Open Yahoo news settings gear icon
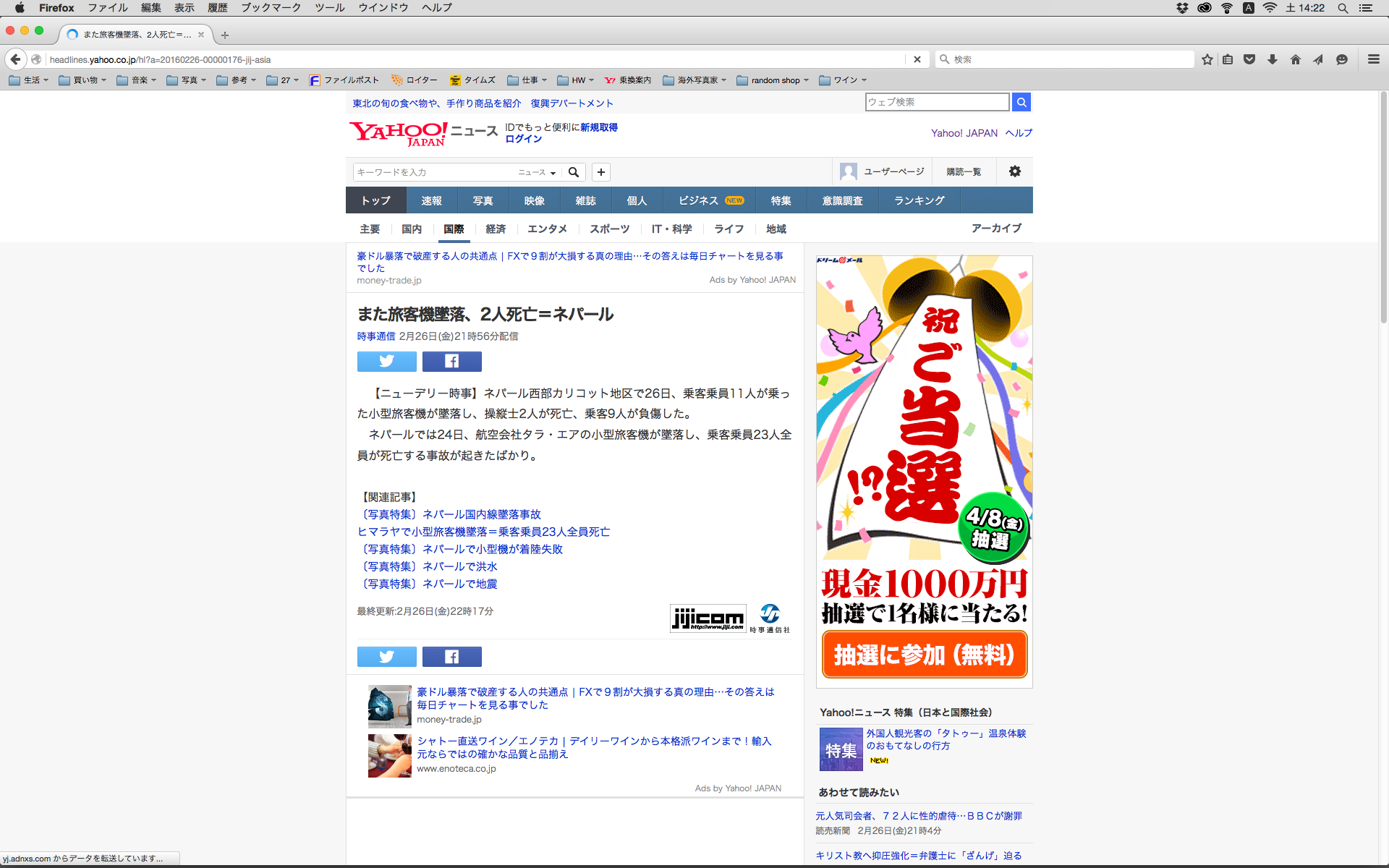This screenshot has height=868, width=1389. 1015,171
